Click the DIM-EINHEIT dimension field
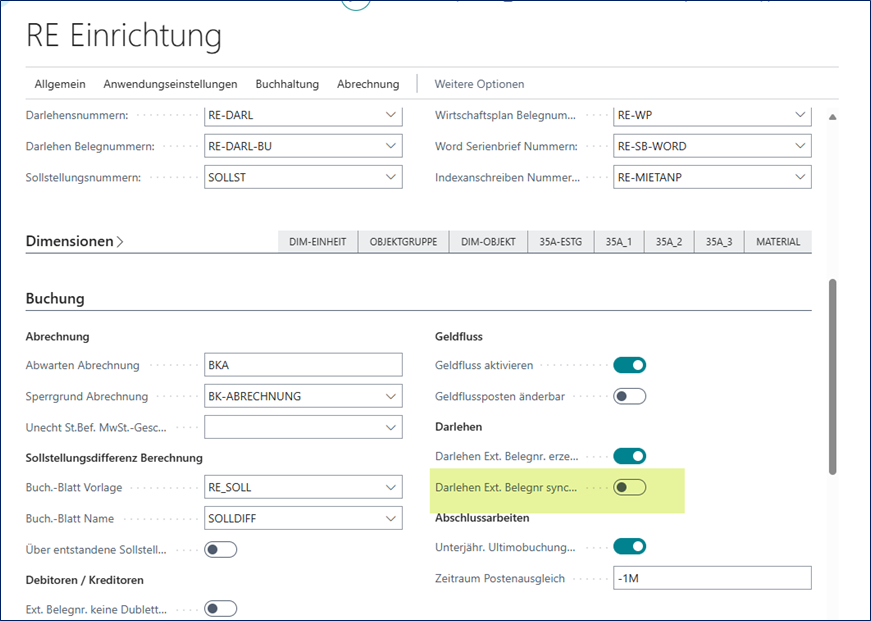 [317, 242]
